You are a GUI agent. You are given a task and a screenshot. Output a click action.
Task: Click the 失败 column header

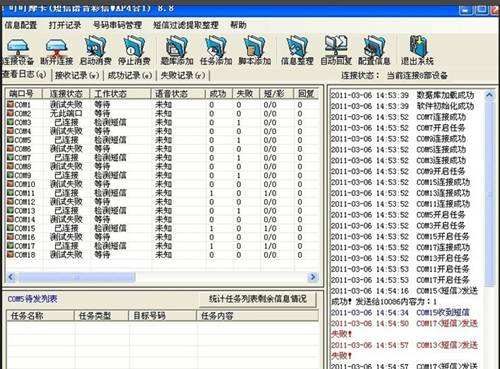coord(246,94)
